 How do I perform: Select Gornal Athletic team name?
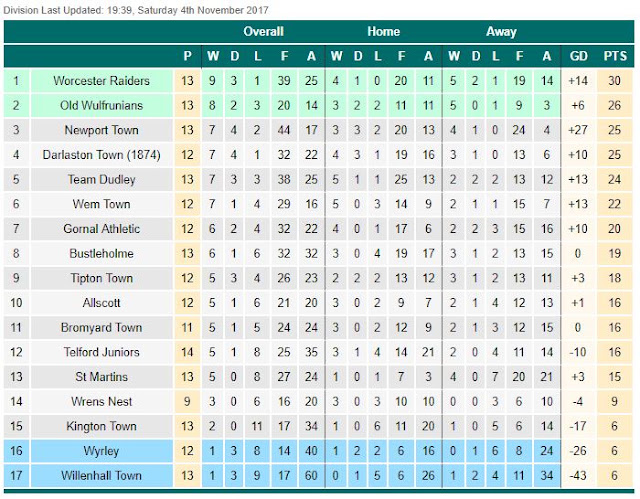[x=101, y=229]
